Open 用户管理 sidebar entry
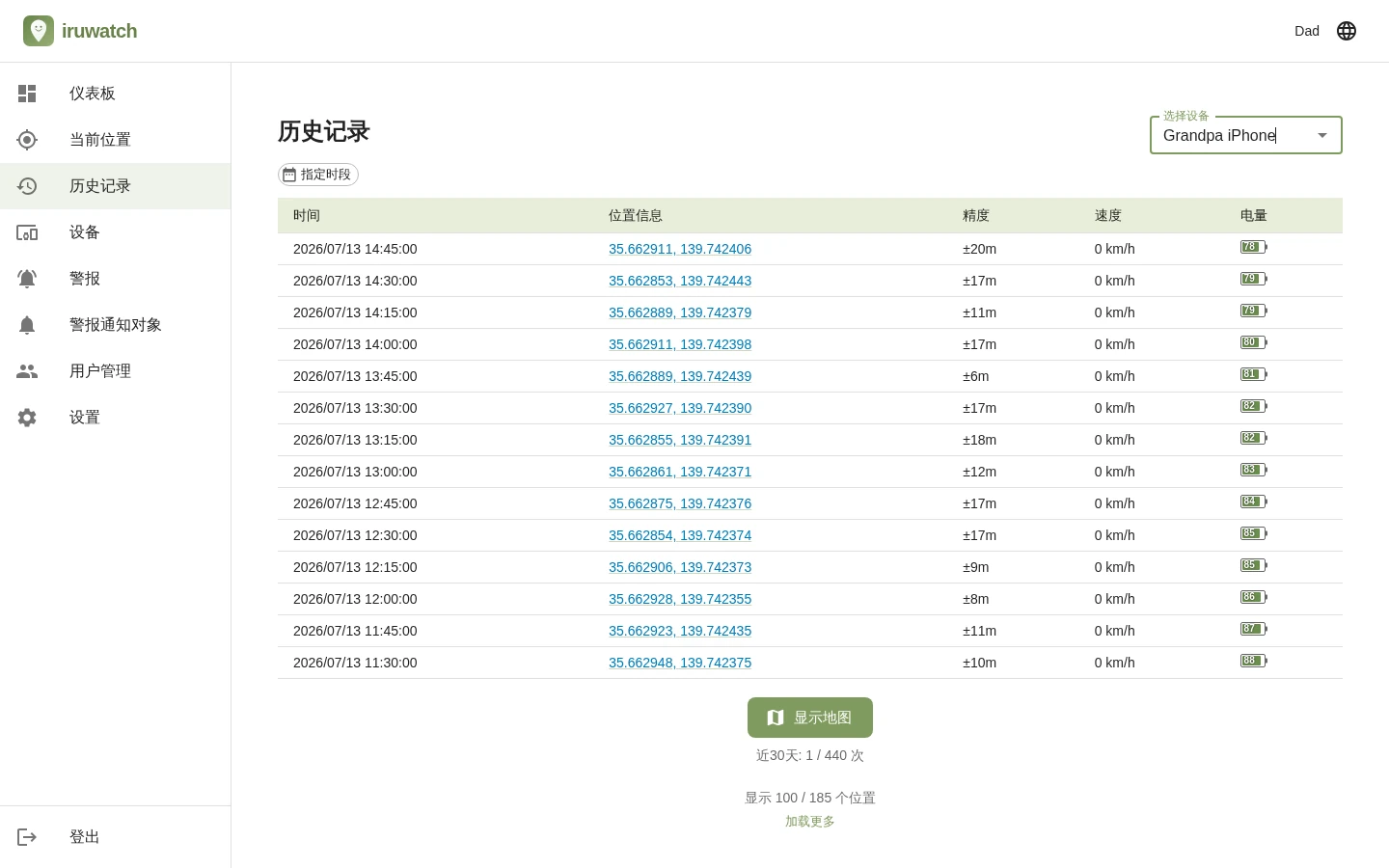 [x=116, y=371]
